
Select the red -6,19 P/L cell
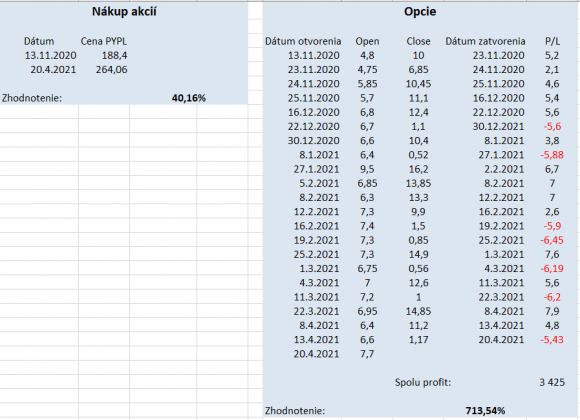pyautogui.click(x=552, y=269)
